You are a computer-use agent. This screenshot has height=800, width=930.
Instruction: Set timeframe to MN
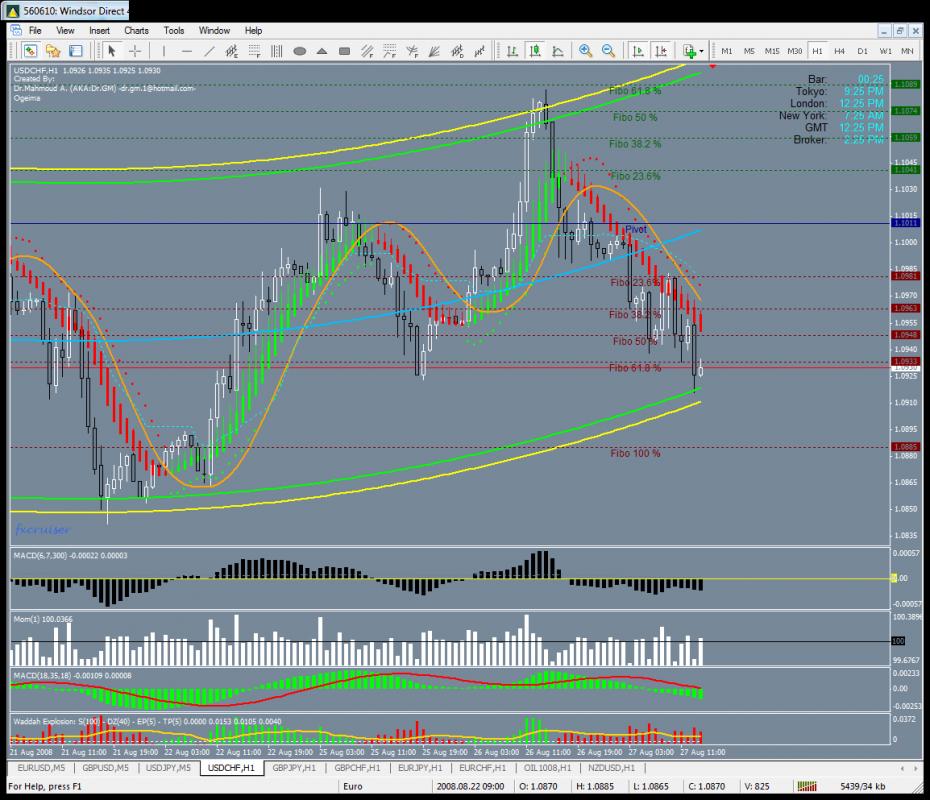(907, 51)
